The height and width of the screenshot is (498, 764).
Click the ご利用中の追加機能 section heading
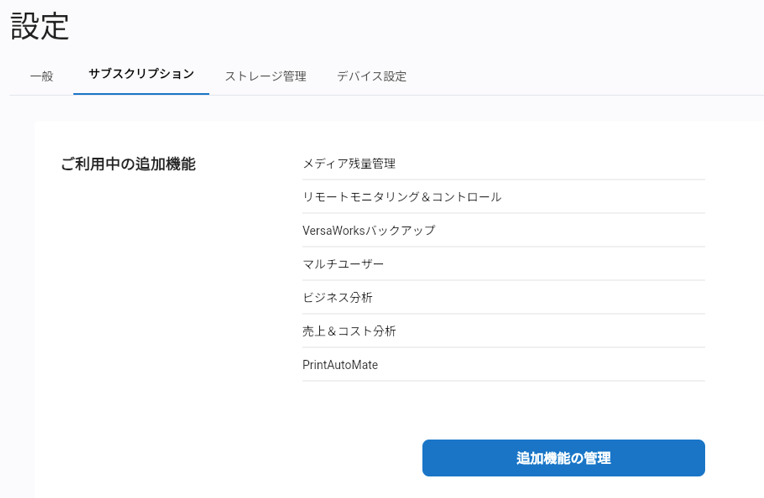tap(128, 164)
